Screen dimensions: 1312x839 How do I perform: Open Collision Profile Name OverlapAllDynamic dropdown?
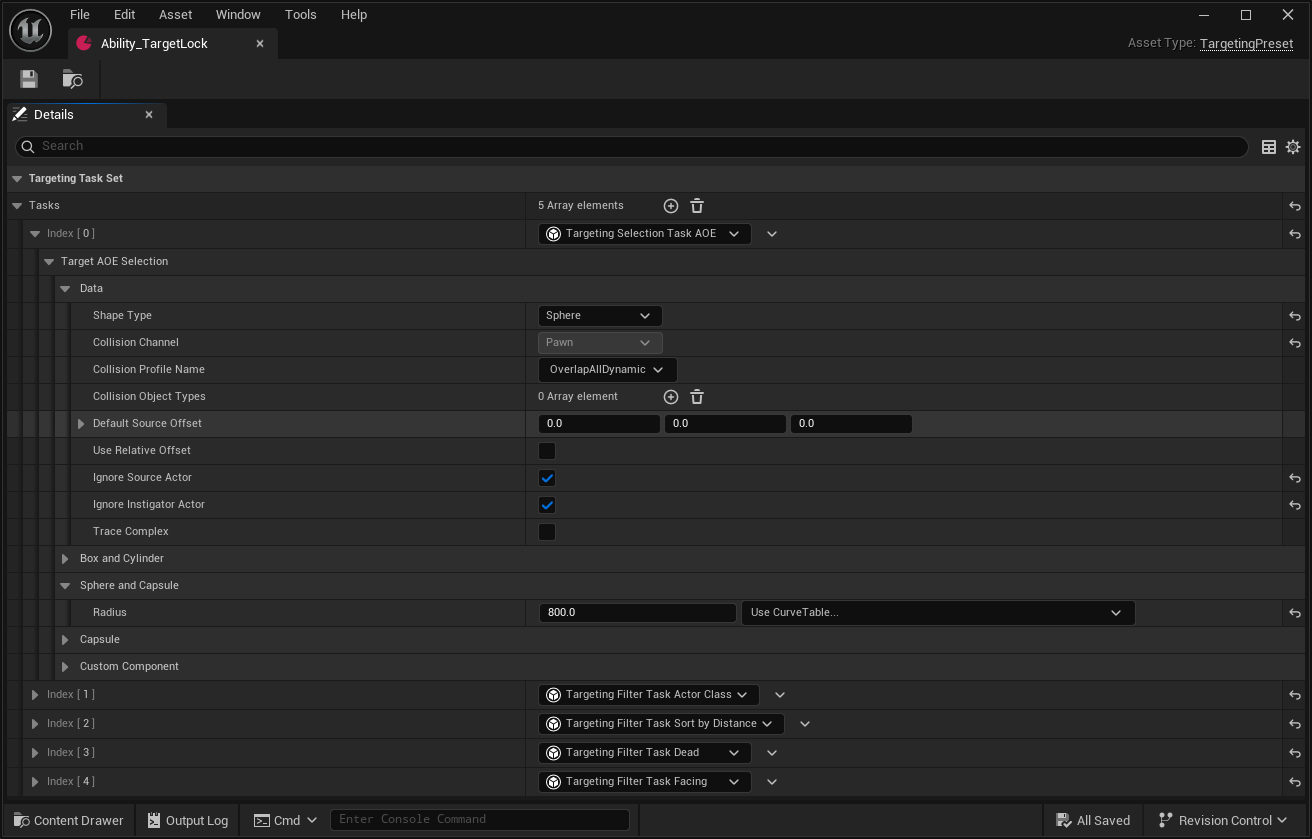click(x=607, y=370)
